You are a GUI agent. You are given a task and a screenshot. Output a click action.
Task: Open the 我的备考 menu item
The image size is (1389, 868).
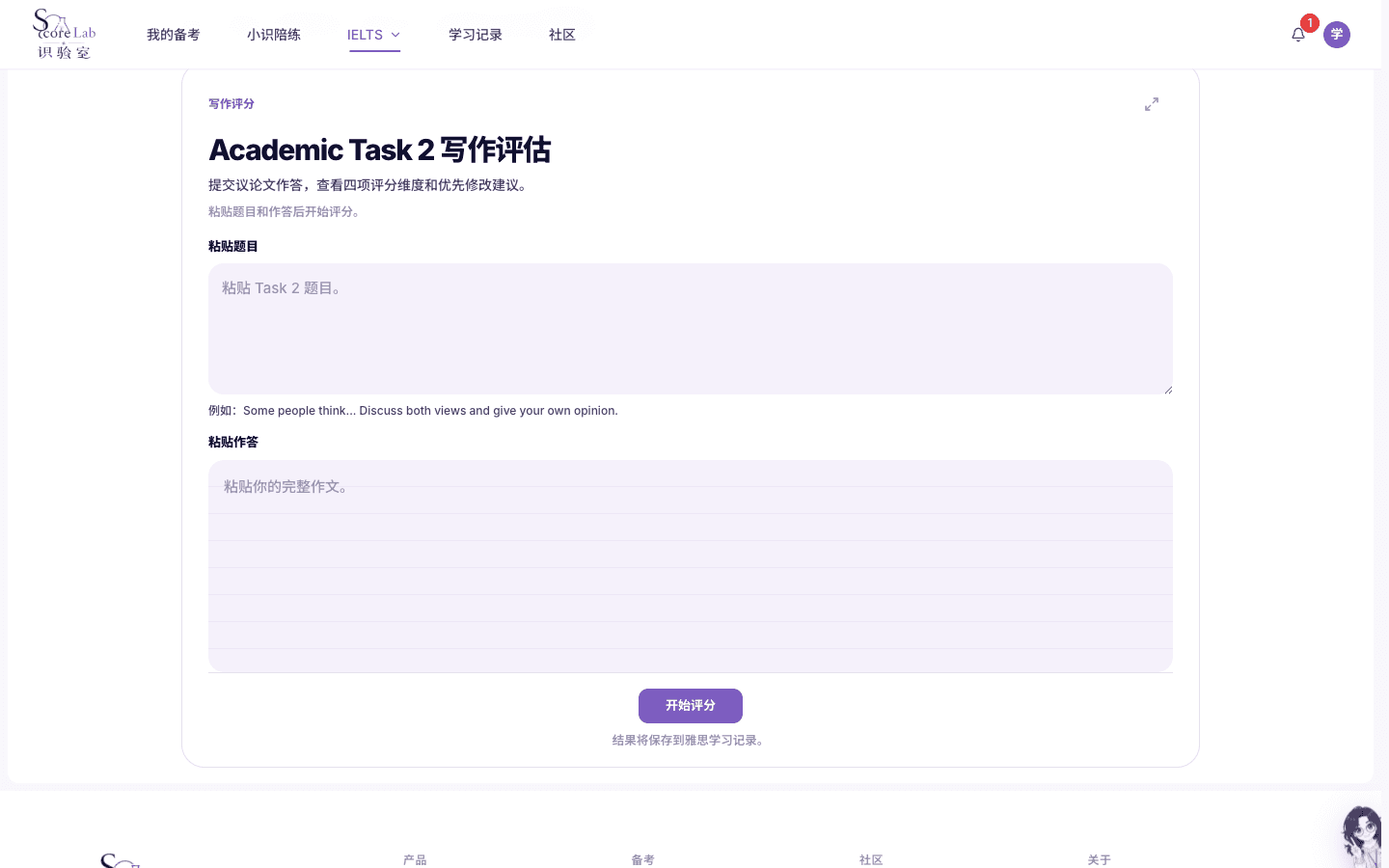coord(174,35)
